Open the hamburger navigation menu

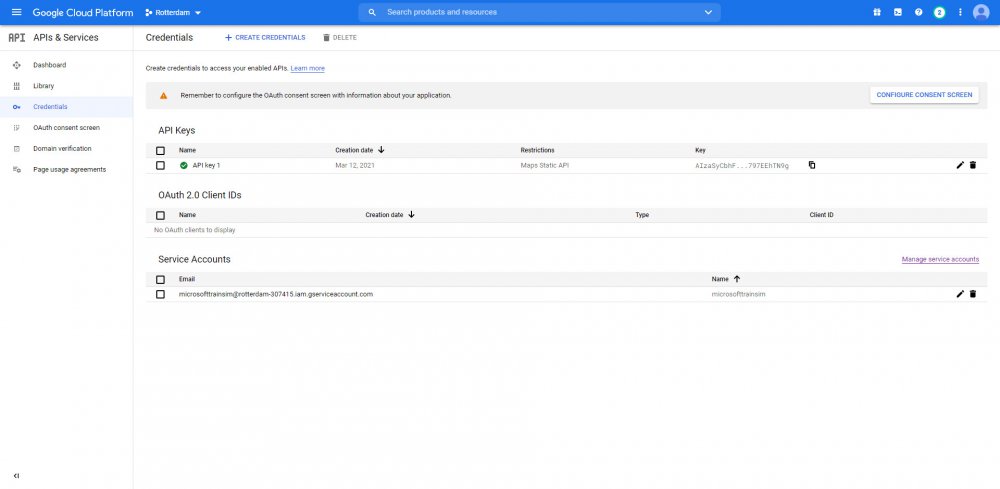[16, 12]
